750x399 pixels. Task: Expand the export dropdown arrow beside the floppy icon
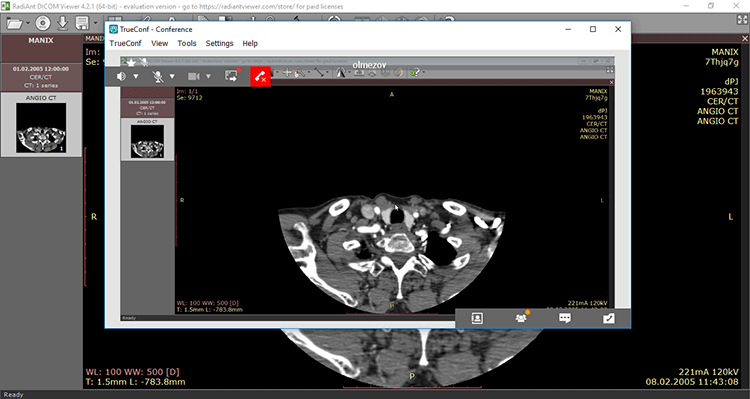coord(95,23)
